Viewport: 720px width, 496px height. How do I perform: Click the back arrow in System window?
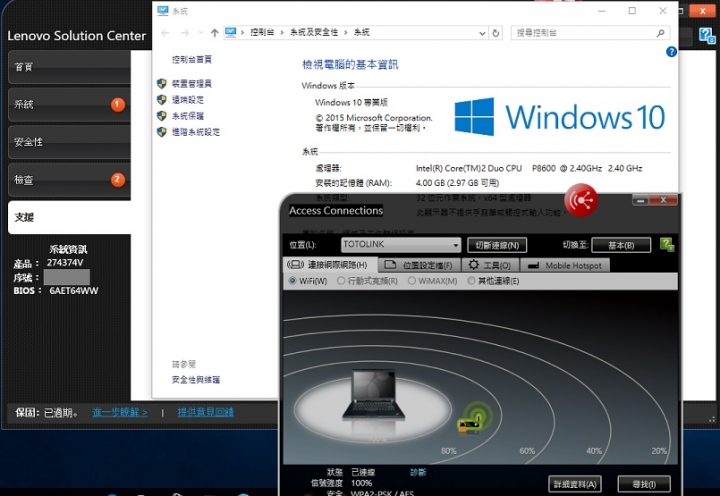pos(165,33)
